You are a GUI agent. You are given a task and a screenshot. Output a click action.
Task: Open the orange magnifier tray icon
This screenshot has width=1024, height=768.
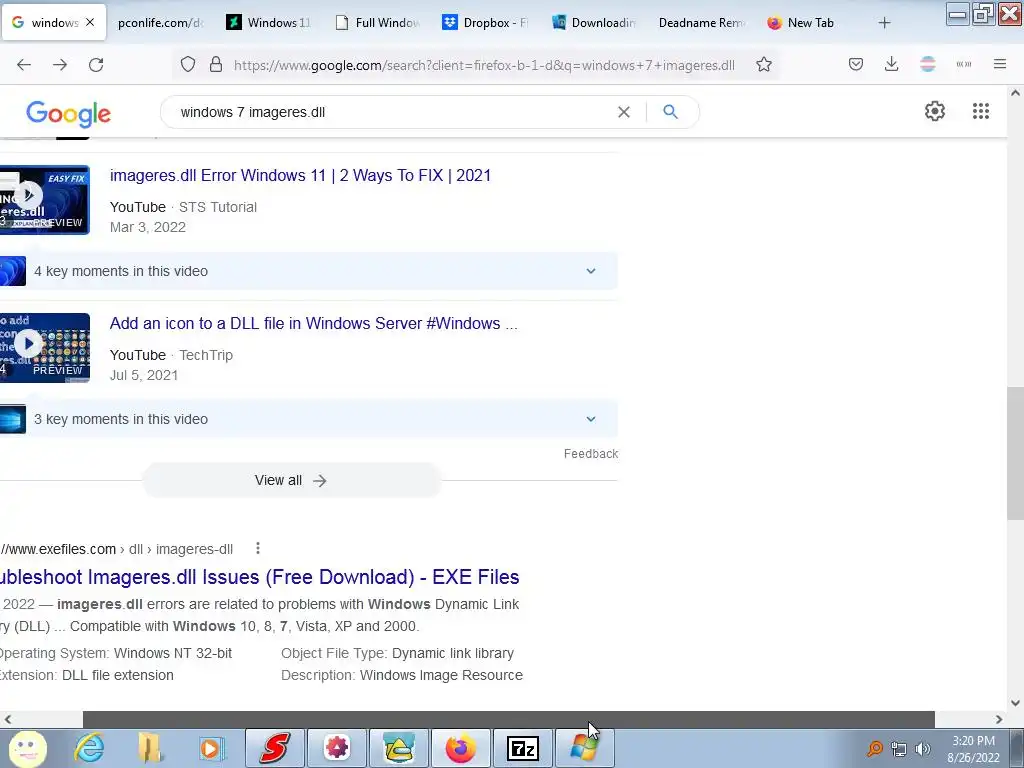point(875,749)
